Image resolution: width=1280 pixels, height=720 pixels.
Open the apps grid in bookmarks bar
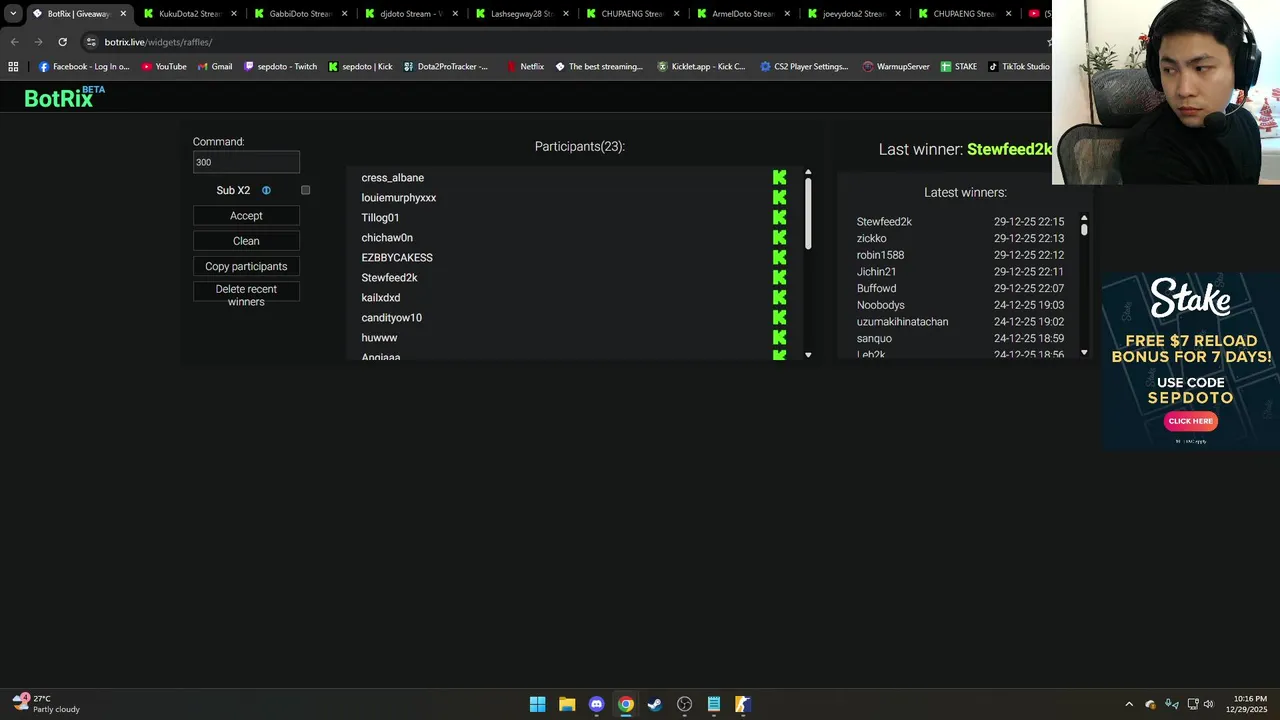pyautogui.click(x=13, y=67)
